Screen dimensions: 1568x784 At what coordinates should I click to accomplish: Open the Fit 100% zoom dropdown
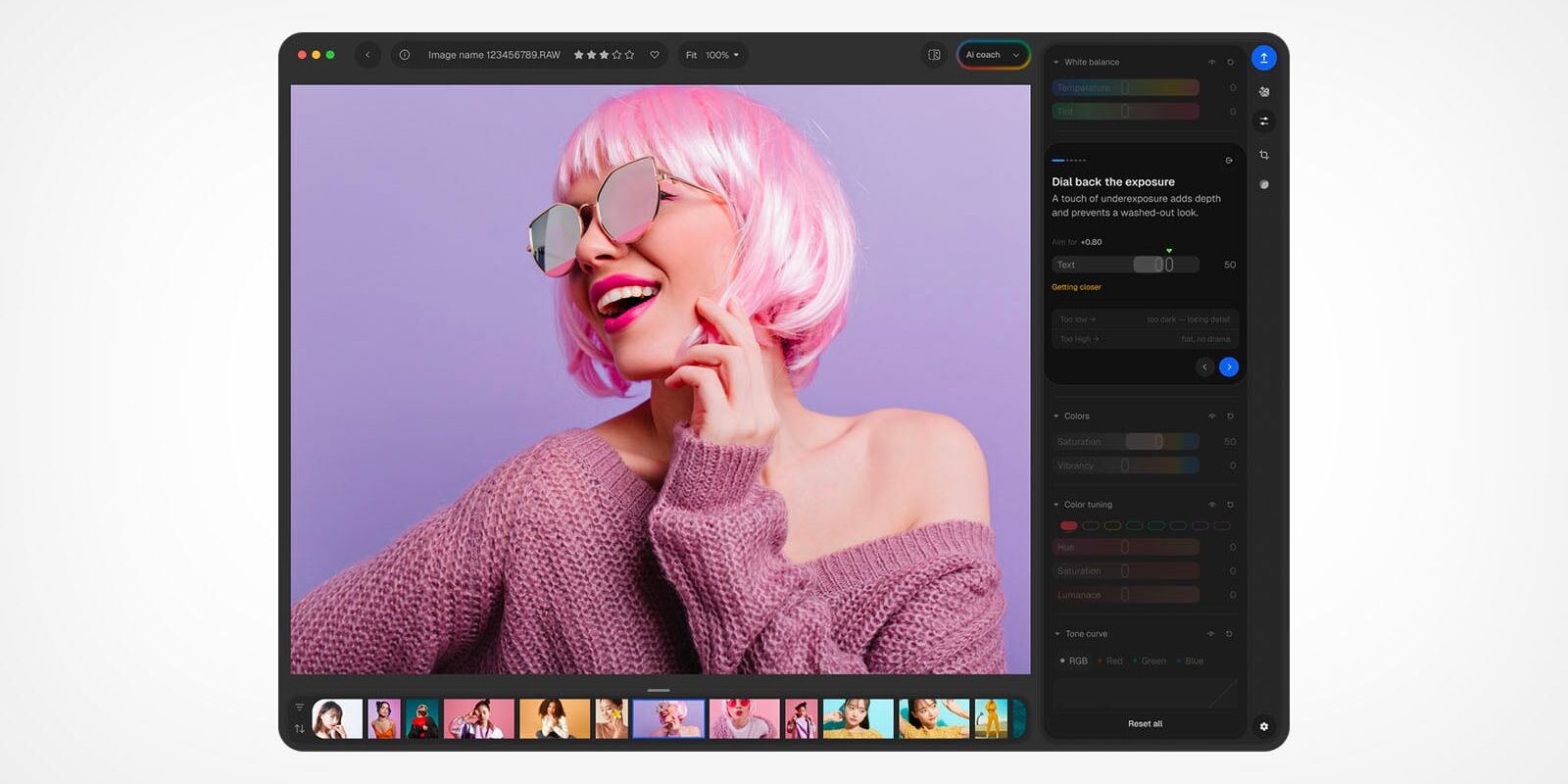coord(712,55)
